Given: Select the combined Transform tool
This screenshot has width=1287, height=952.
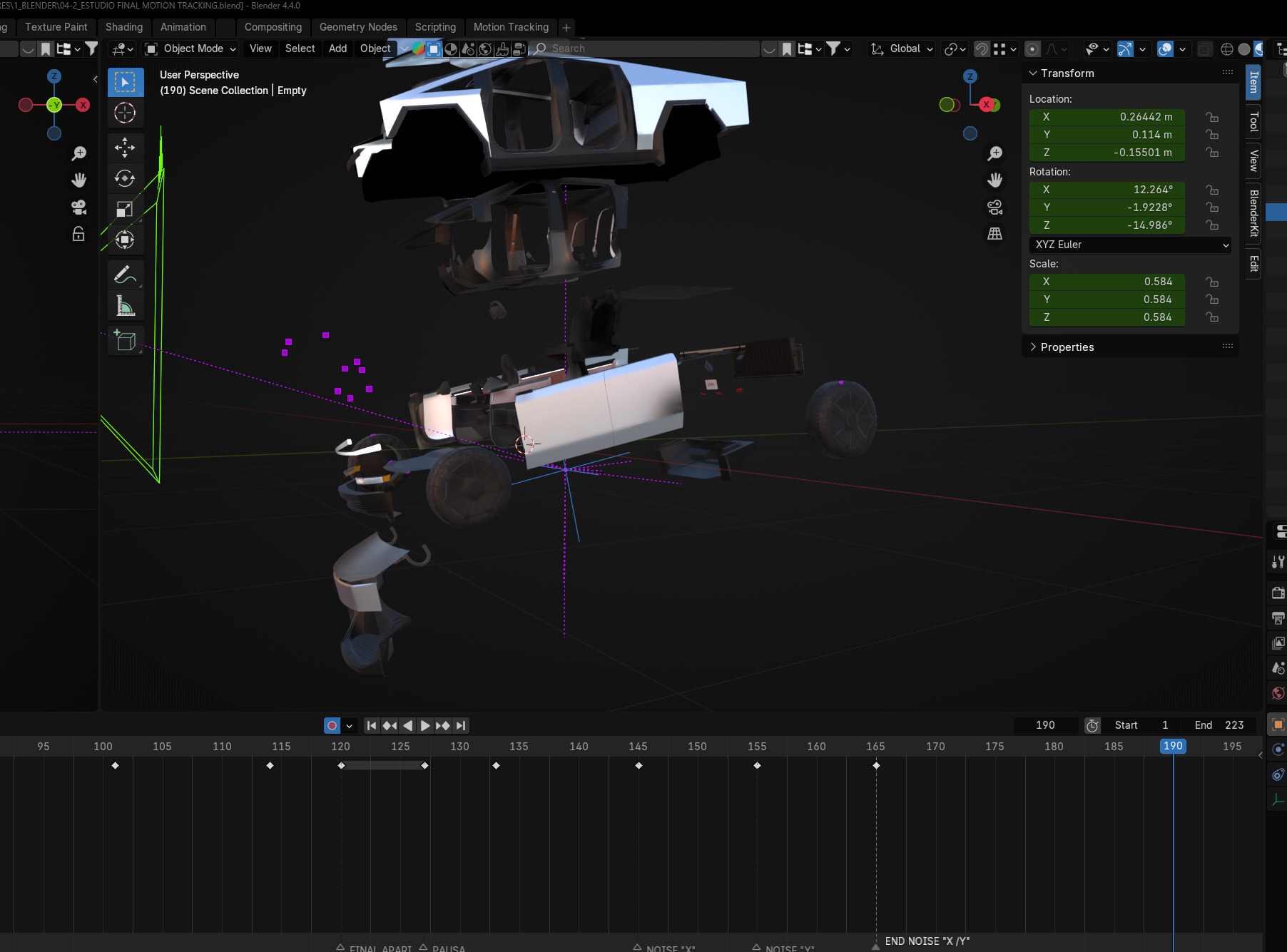Looking at the screenshot, I should tap(125, 240).
